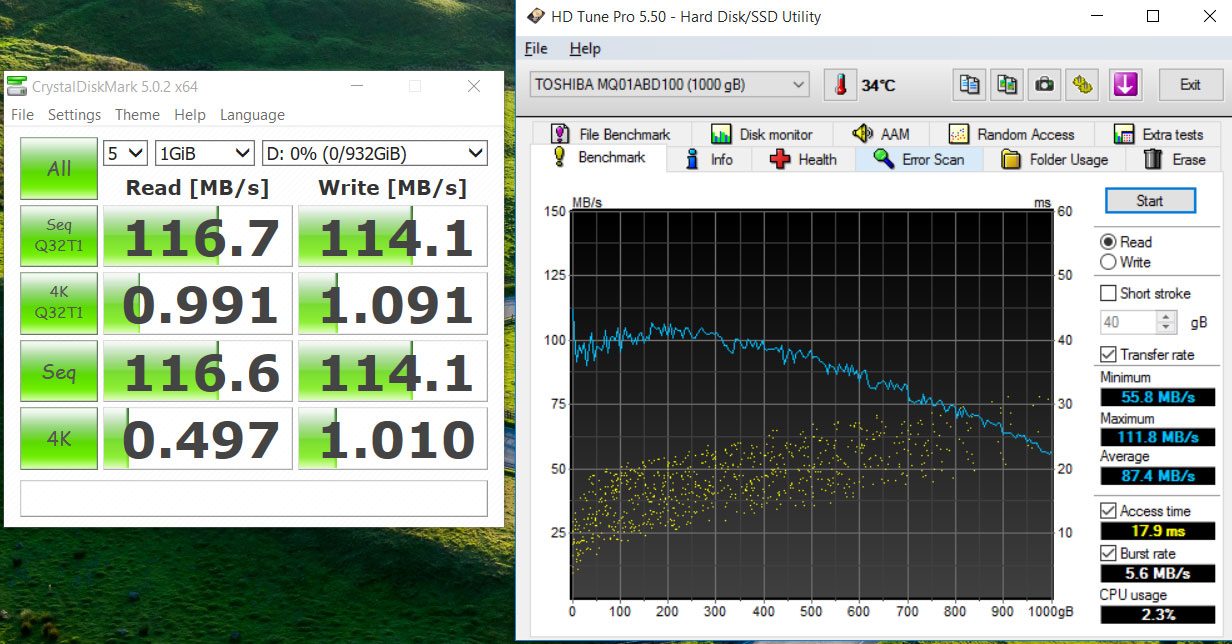
Task: Open the Settings menu in CrystalDiskMark
Action: (x=75, y=115)
